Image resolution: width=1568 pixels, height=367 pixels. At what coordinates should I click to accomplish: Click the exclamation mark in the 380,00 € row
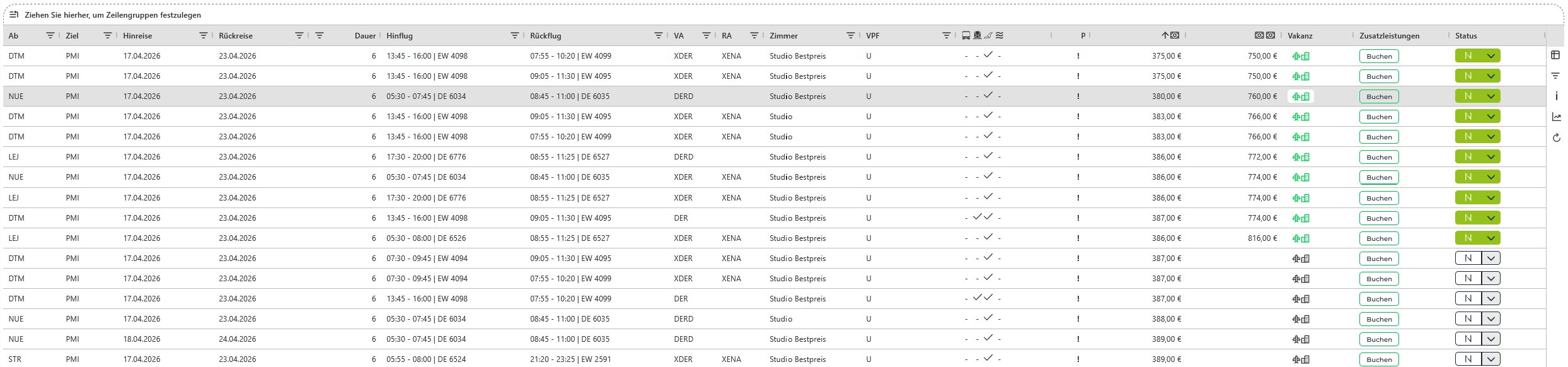point(1078,96)
